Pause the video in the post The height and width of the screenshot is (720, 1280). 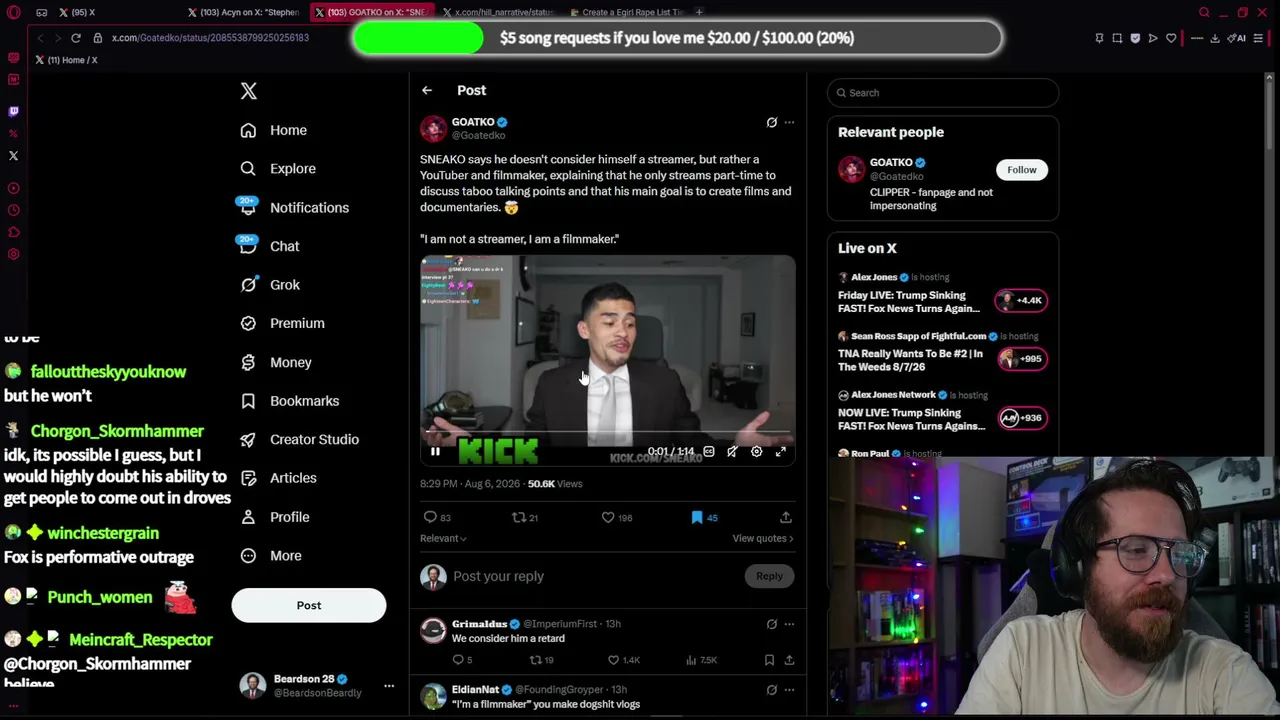435,452
